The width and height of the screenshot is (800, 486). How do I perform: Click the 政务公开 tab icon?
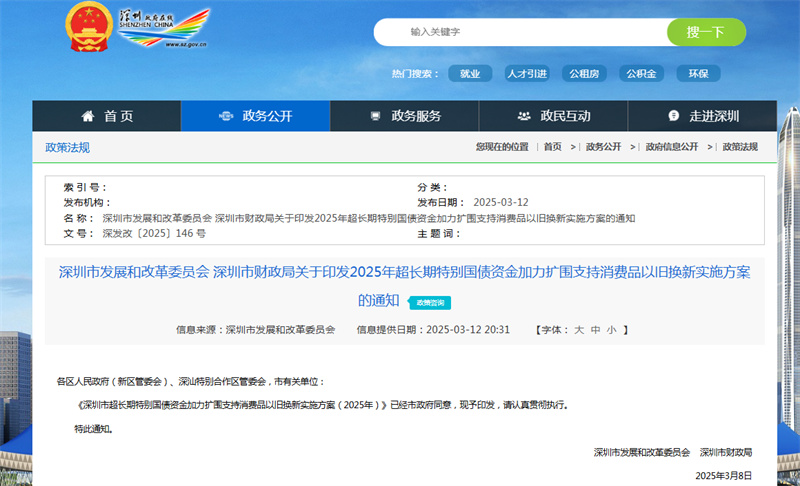coord(225,116)
